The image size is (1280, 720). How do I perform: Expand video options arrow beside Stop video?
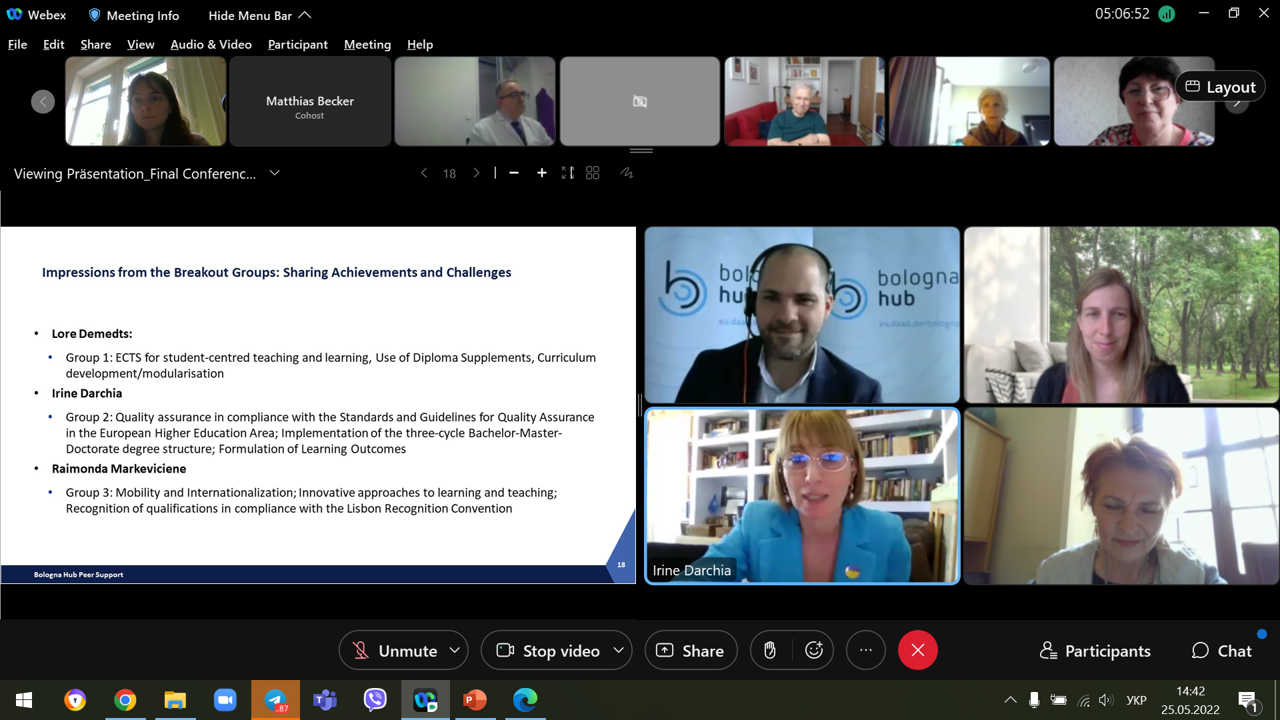619,651
